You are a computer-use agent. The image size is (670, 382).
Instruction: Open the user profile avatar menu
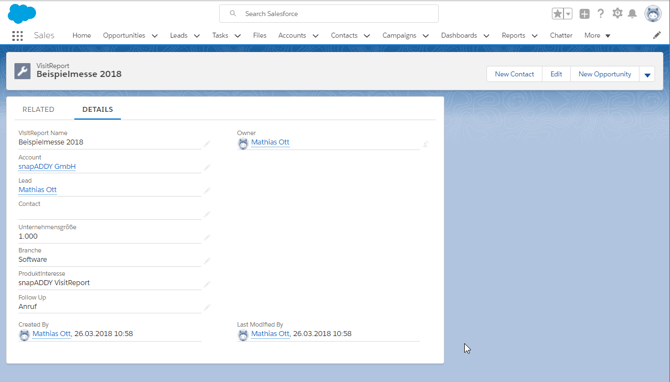[653, 14]
